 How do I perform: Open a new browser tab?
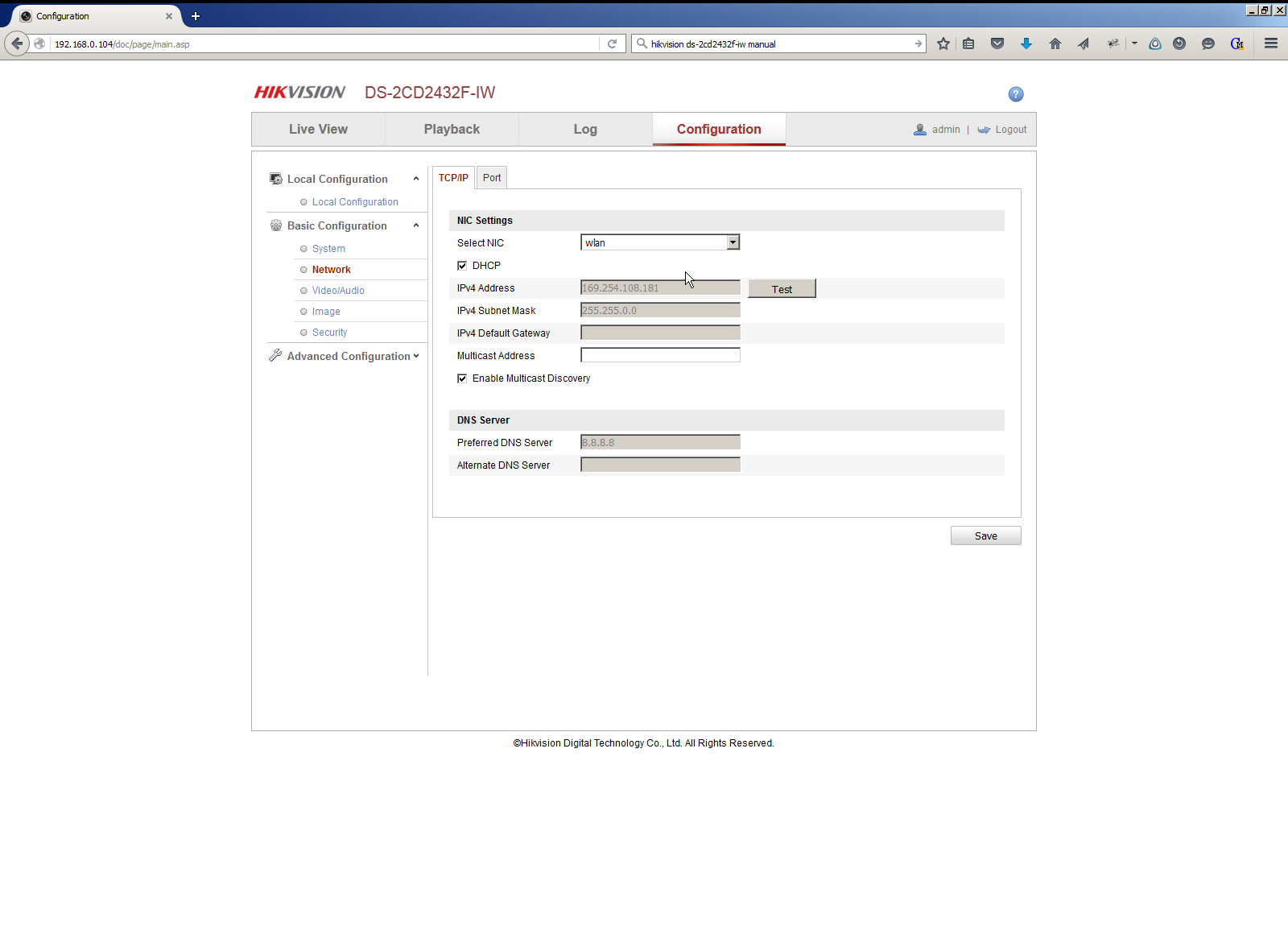[195, 16]
